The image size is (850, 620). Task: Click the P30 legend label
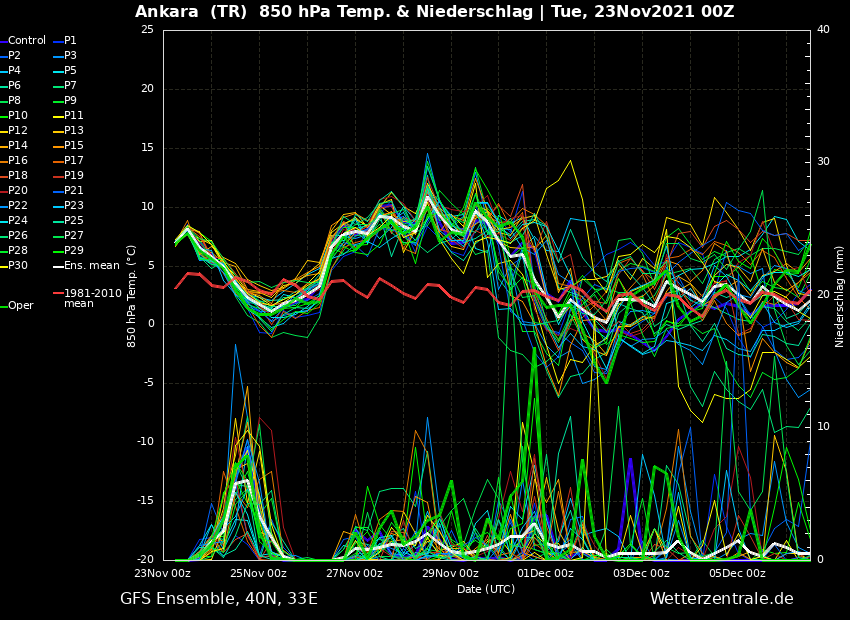coord(17,266)
